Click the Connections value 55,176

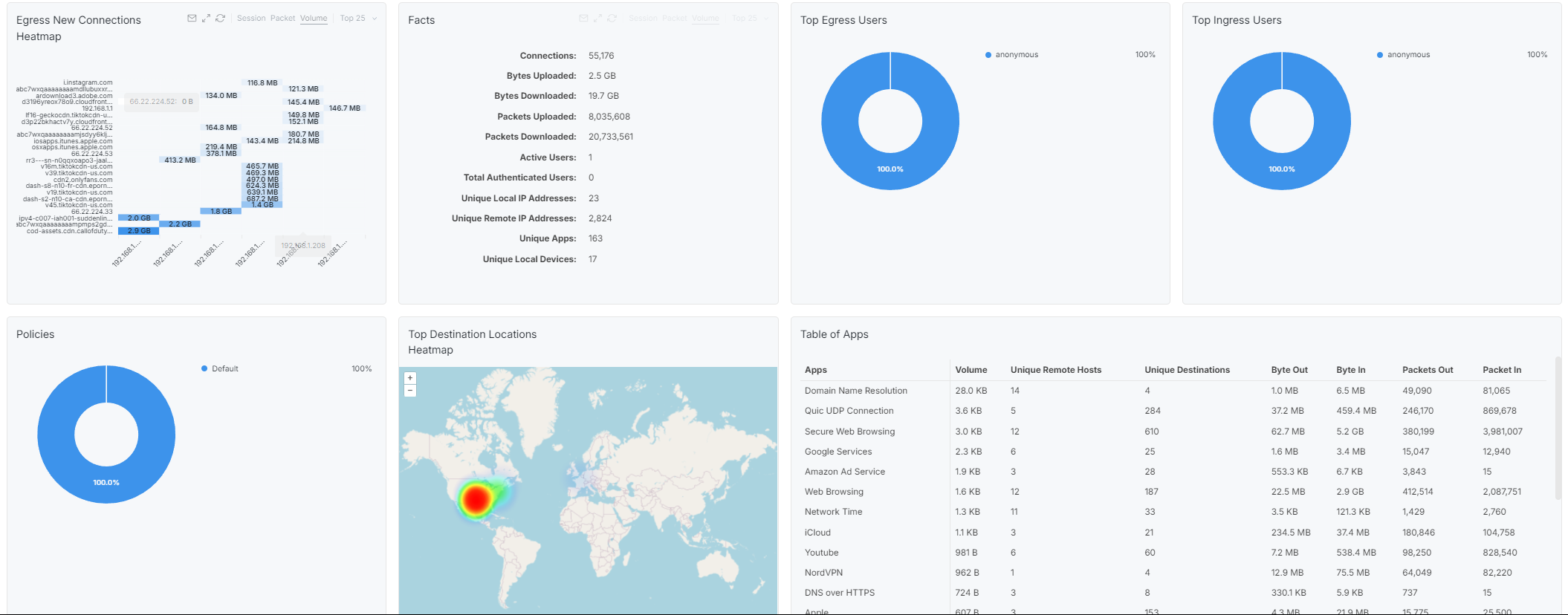(601, 56)
